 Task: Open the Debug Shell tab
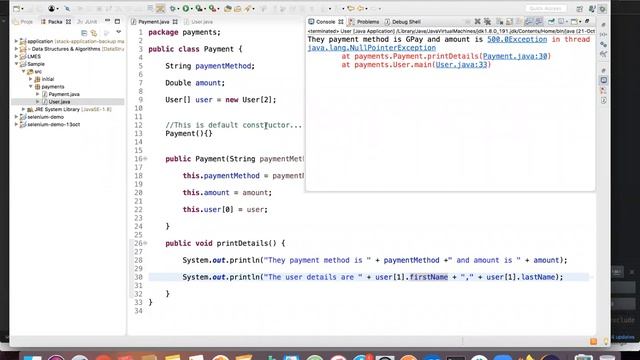[402, 22]
